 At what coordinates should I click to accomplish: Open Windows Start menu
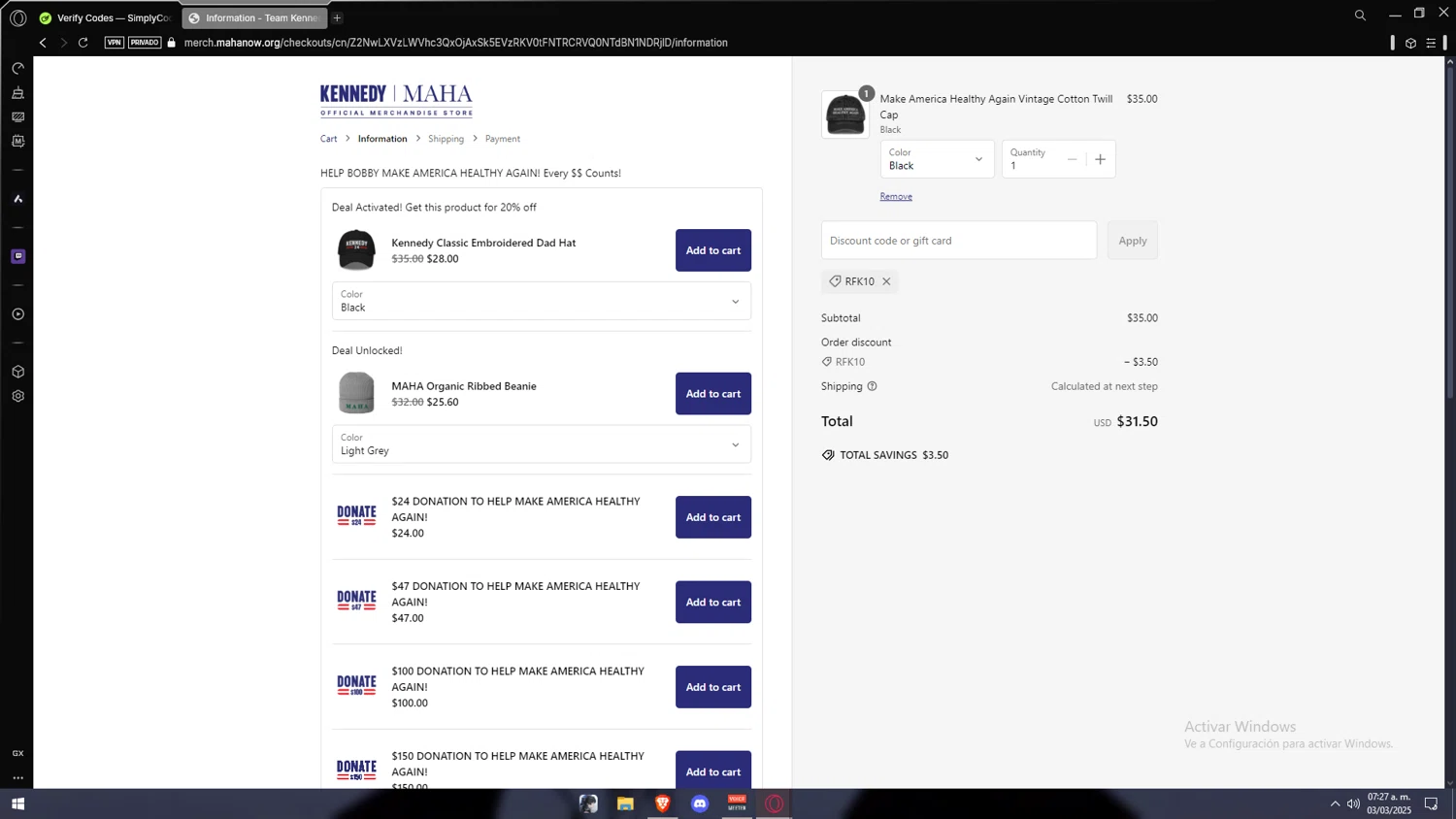tap(17, 803)
